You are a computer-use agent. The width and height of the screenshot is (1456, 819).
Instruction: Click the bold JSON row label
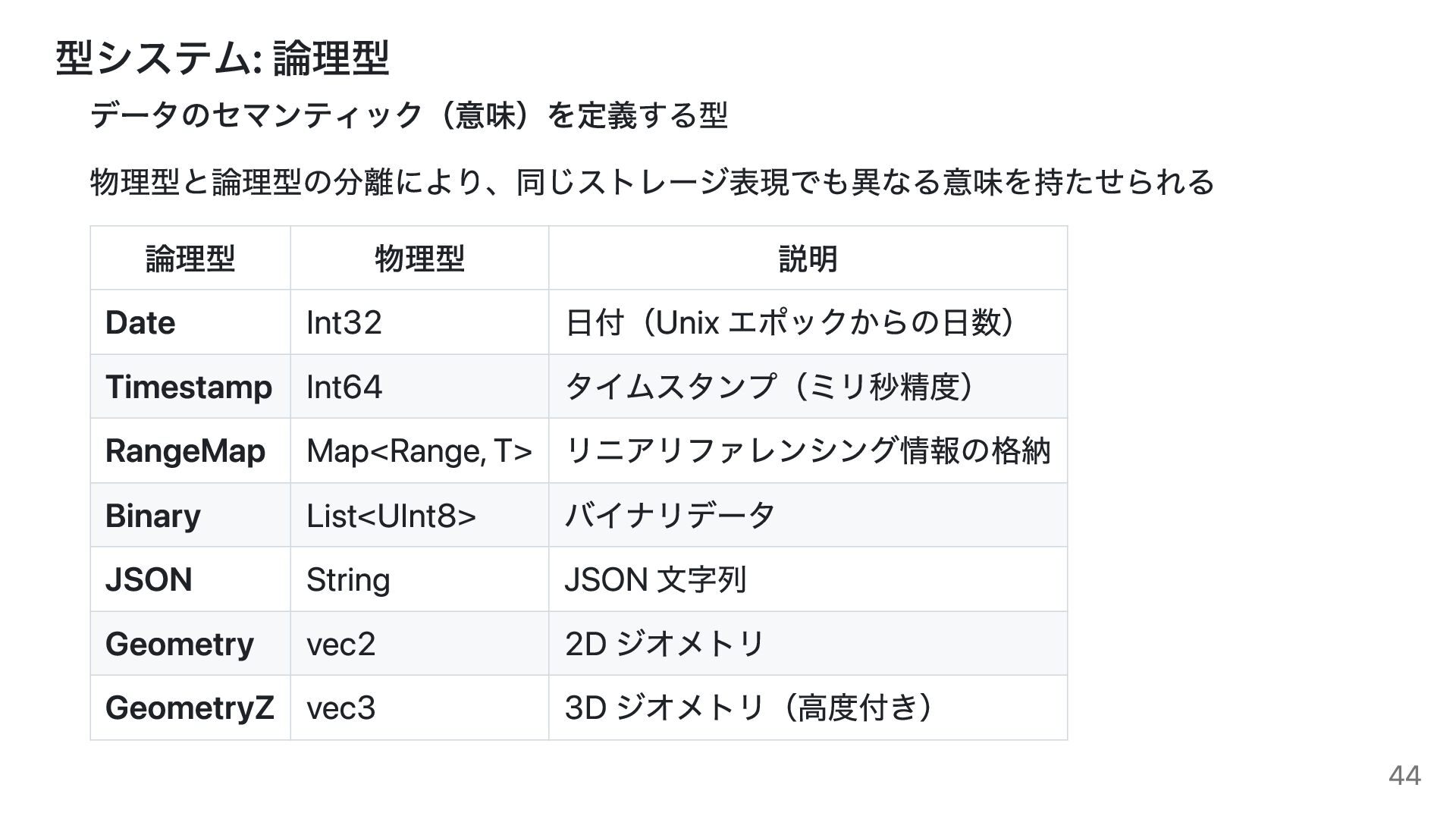149,580
